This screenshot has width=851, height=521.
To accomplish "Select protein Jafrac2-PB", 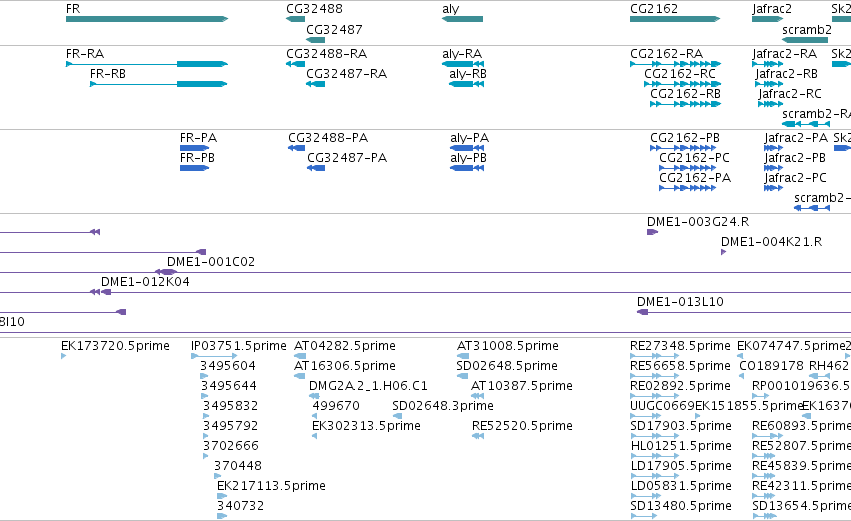I will pyautogui.click(x=795, y=158).
